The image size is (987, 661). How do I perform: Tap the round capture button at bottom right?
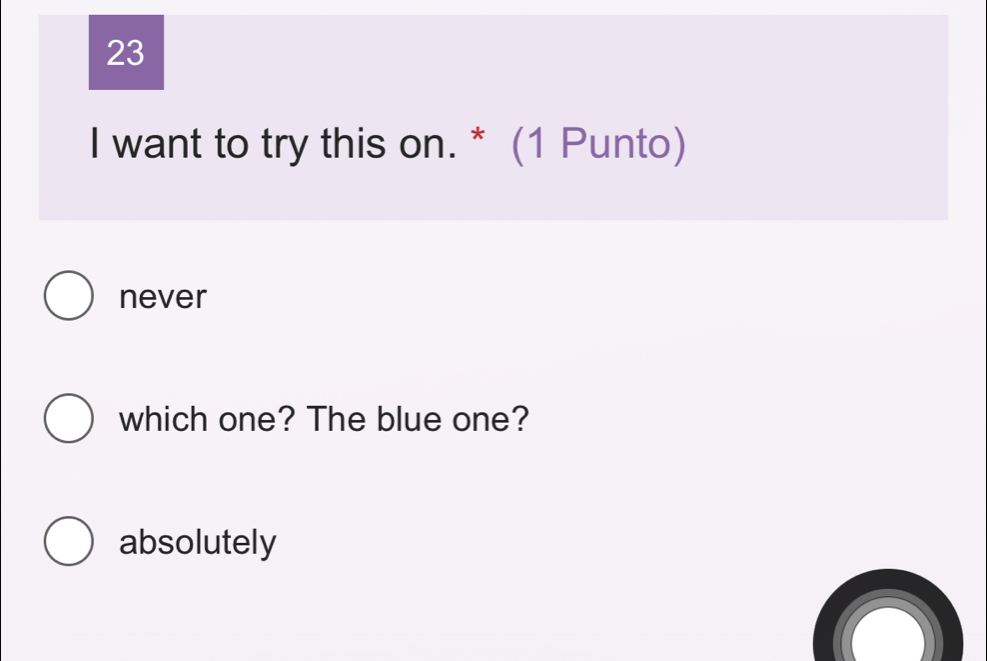tap(888, 640)
